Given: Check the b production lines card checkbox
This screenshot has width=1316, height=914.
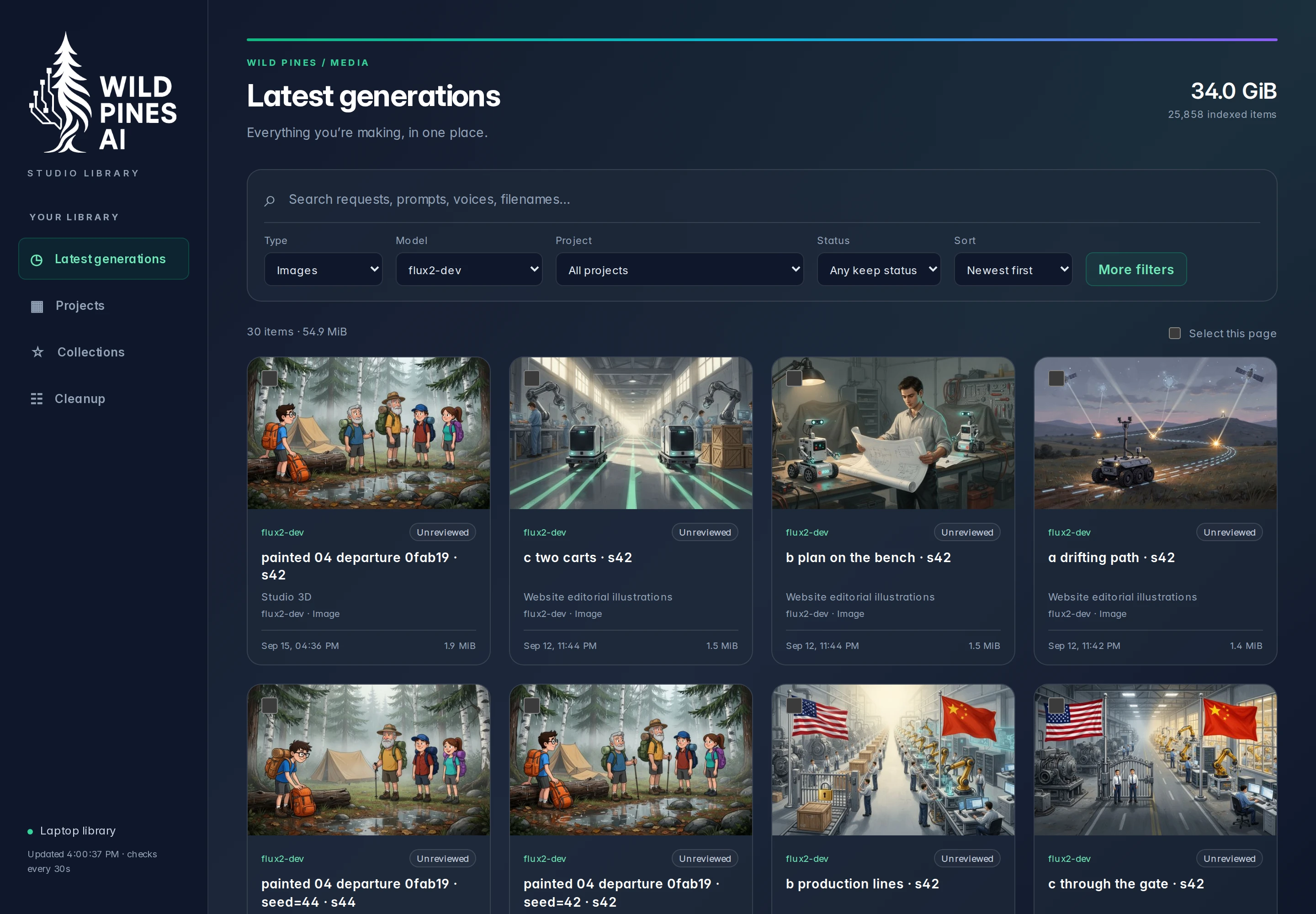Looking at the screenshot, I should tap(794, 705).
